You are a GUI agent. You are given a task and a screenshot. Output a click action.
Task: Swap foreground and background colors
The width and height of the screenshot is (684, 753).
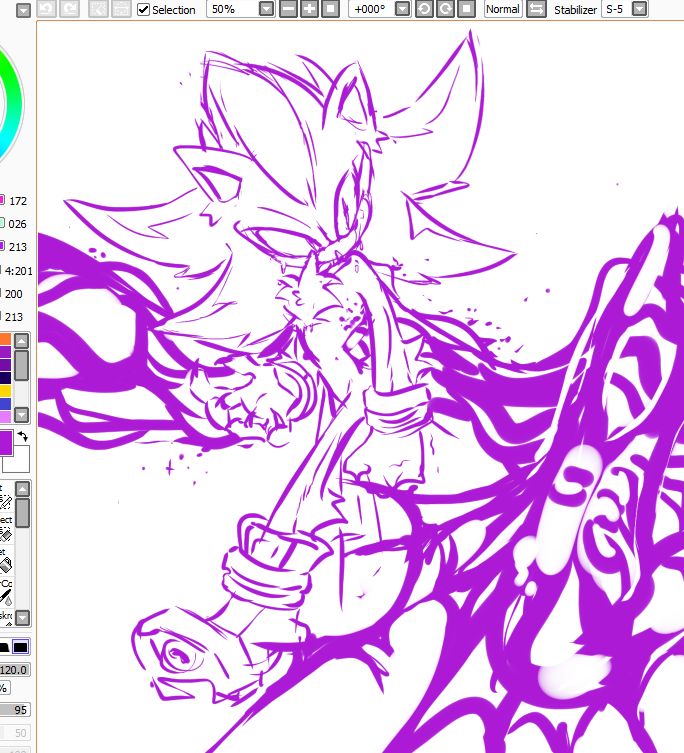(x=23, y=437)
